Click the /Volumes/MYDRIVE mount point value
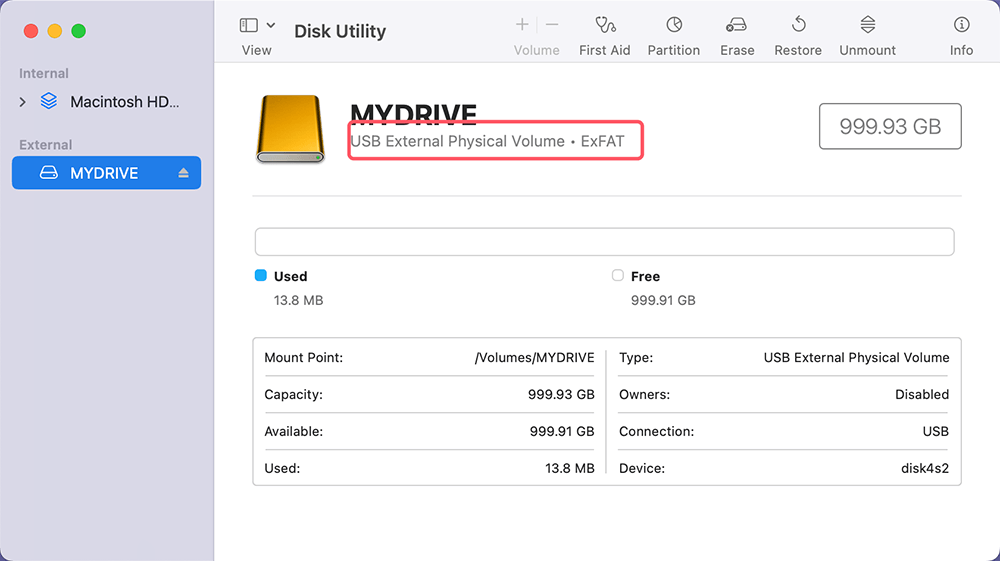The height and width of the screenshot is (561, 1000). (x=534, y=358)
